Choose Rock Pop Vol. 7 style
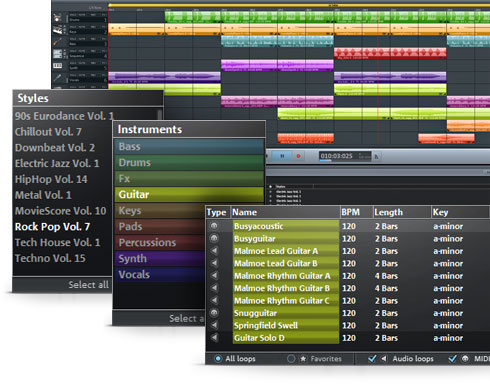The image size is (490, 392). coord(52,227)
